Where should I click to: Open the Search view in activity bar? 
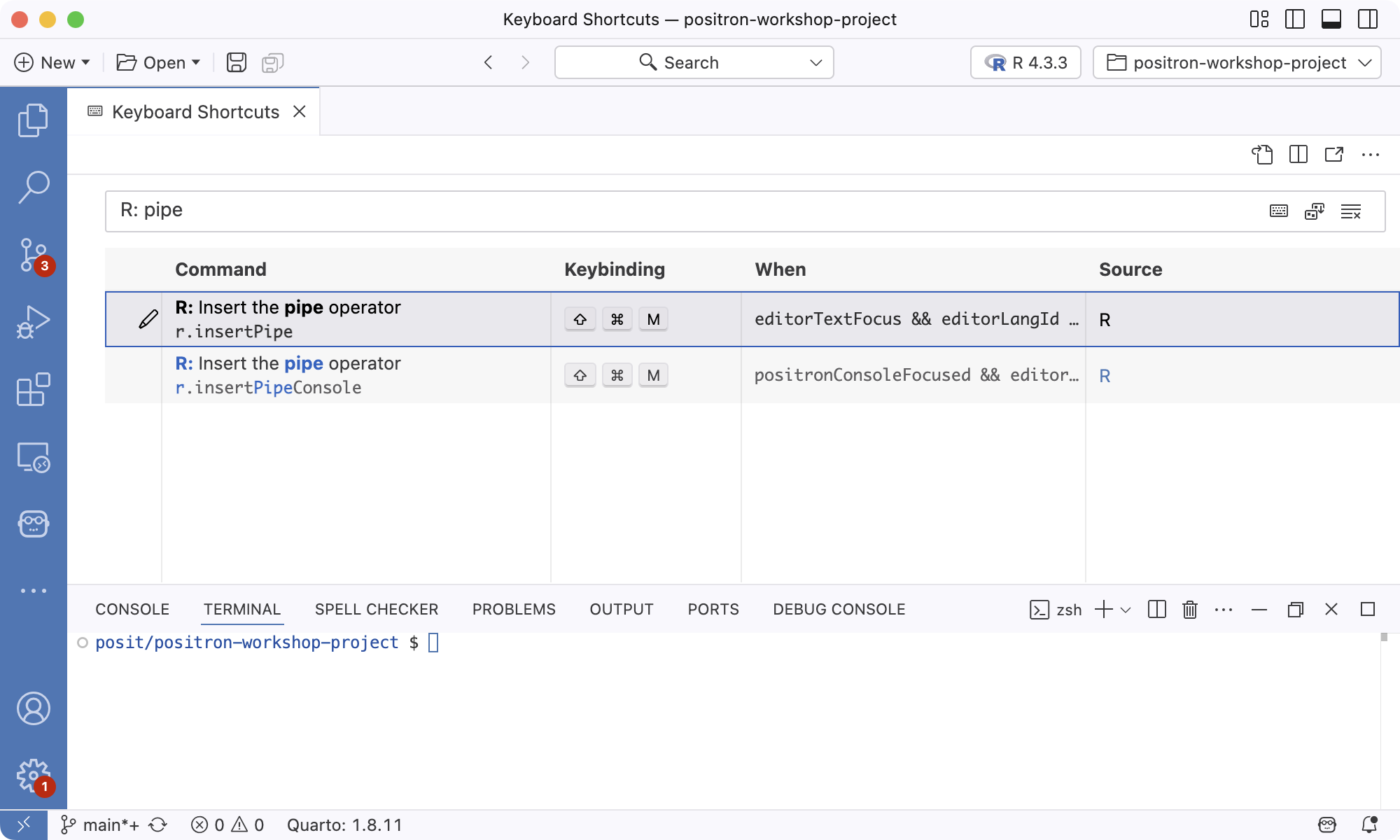(33, 187)
